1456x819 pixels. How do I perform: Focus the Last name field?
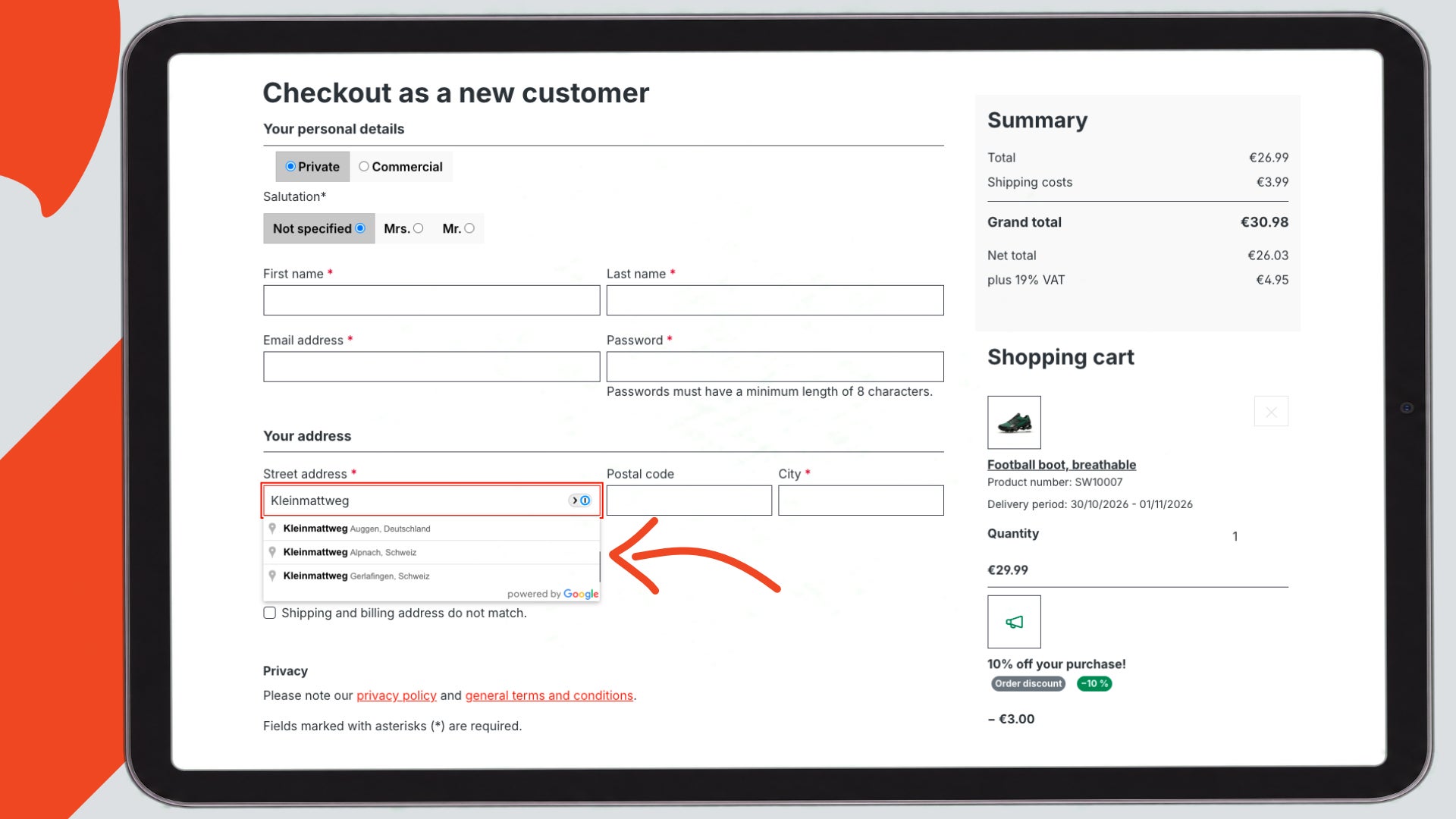point(775,300)
